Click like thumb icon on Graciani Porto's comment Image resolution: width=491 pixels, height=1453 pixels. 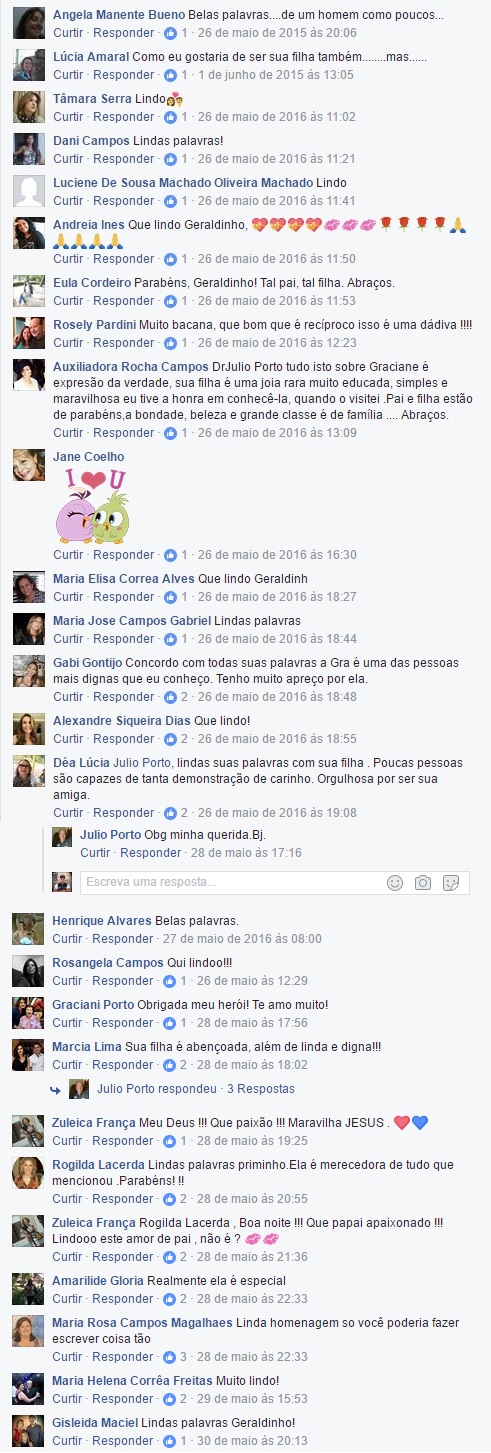170,1023
